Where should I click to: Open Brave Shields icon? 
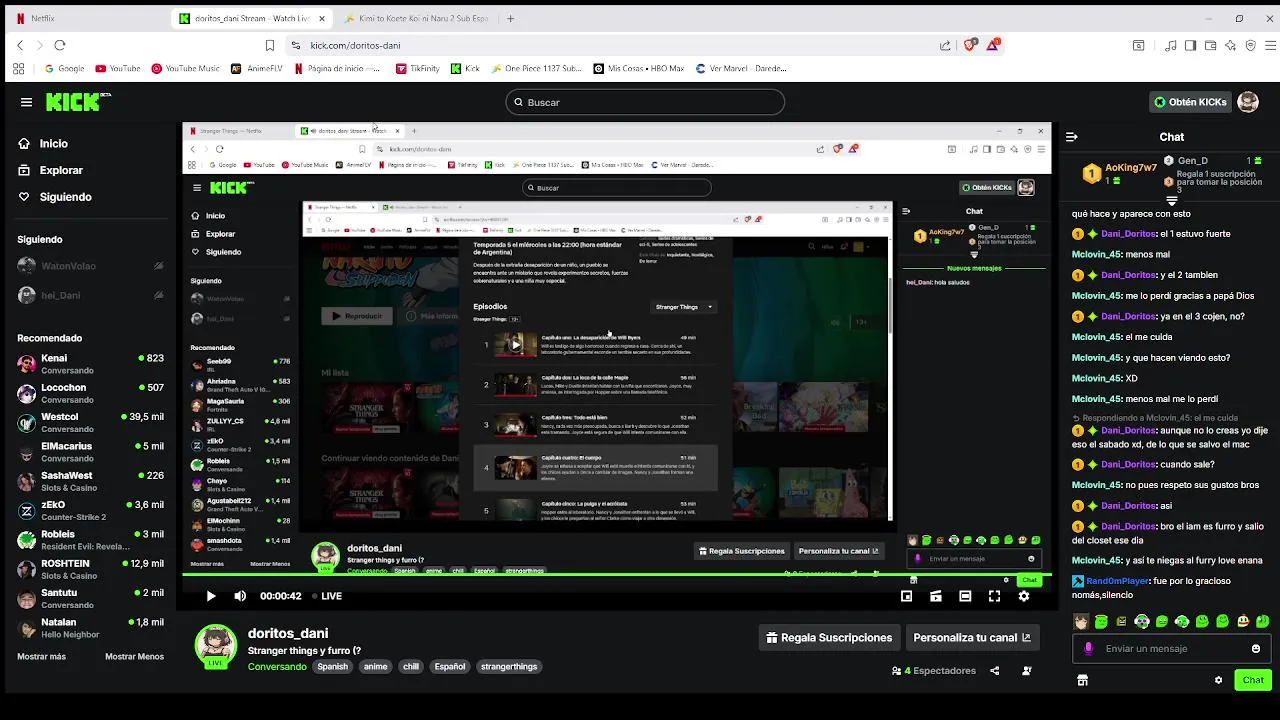pos(969,45)
